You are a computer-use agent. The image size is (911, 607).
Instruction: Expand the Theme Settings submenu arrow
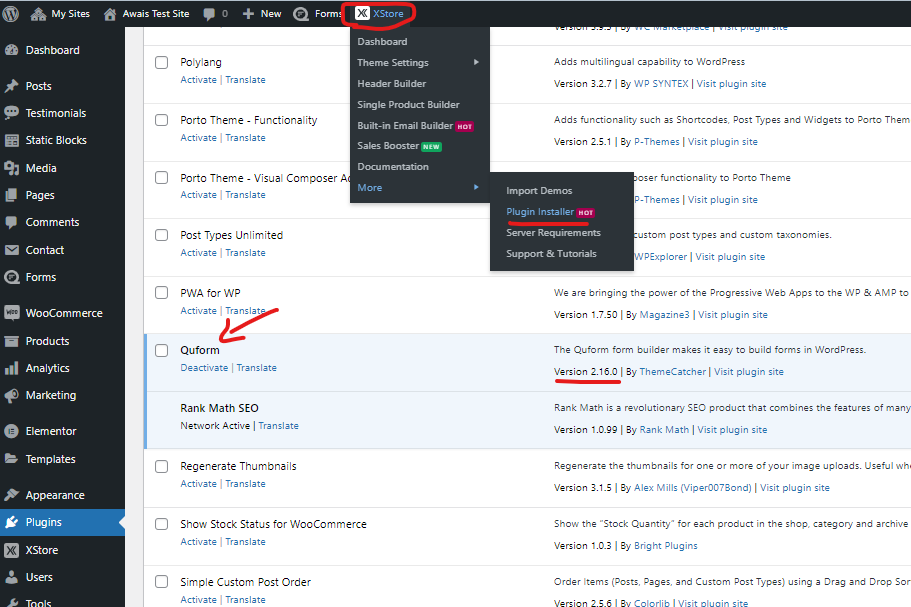tap(476, 62)
